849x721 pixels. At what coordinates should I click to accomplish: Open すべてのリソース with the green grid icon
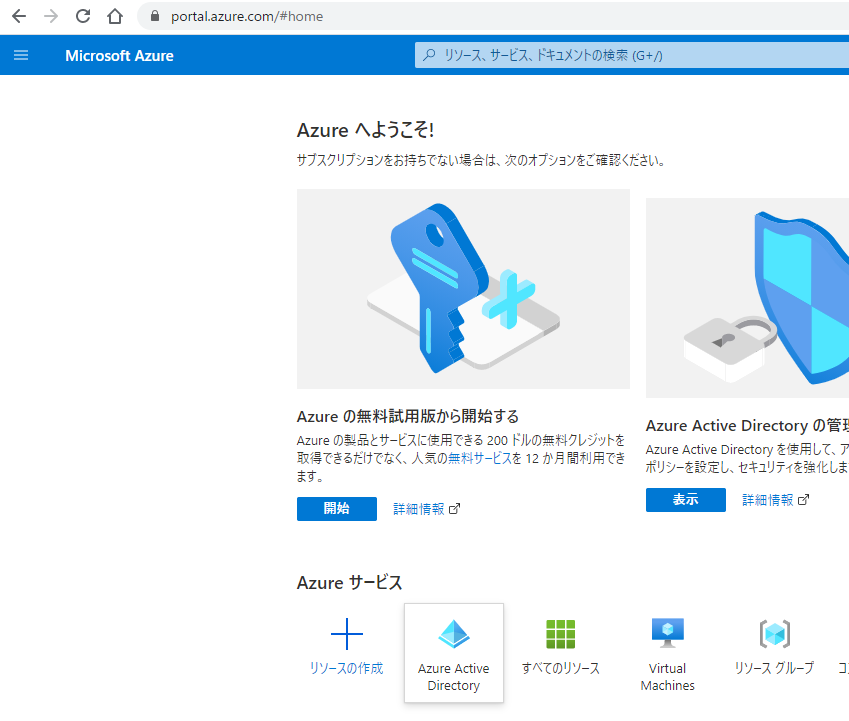[x=560, y=635]
